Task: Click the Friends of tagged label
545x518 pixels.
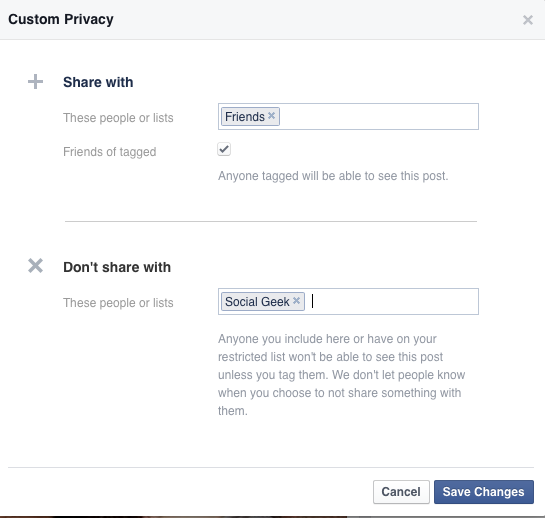Action: point(109,152)
